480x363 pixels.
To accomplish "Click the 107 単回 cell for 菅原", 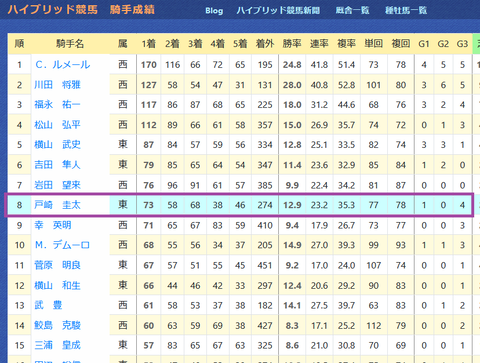I will tap(373, 265).
